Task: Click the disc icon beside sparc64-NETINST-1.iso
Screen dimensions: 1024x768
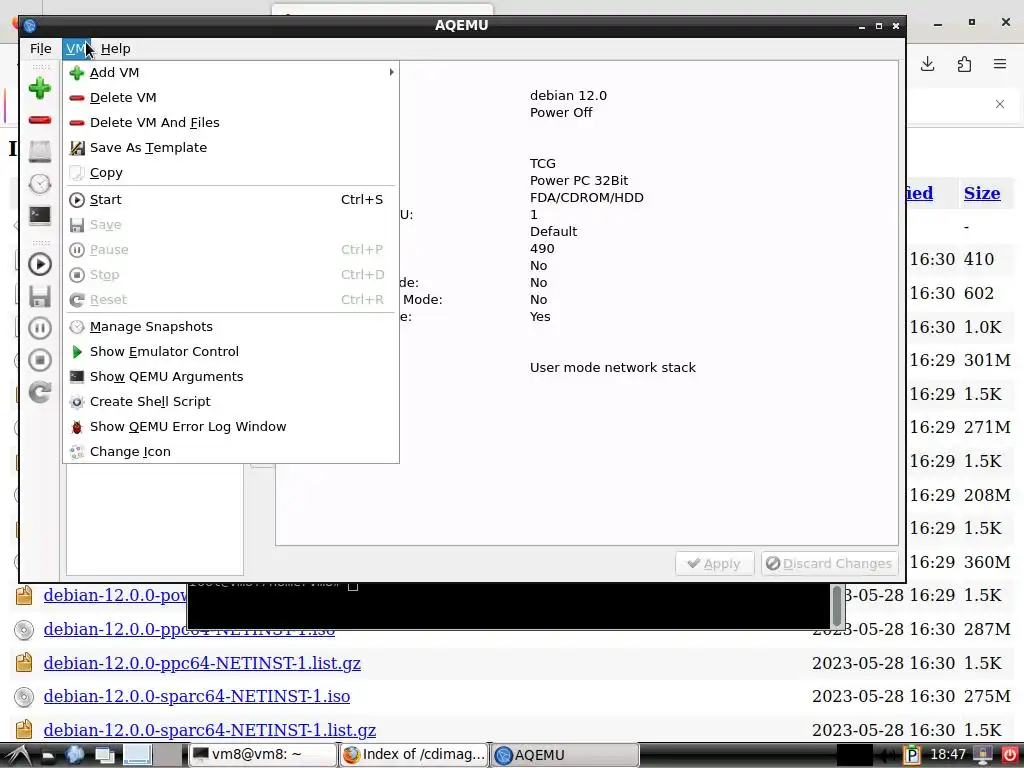Action: tap(24, 697)
